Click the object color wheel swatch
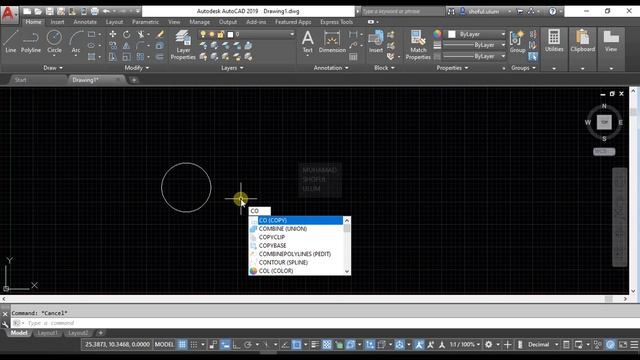This screenshot has height=360, width=640. pyautogui.click(x=437, y=34)
